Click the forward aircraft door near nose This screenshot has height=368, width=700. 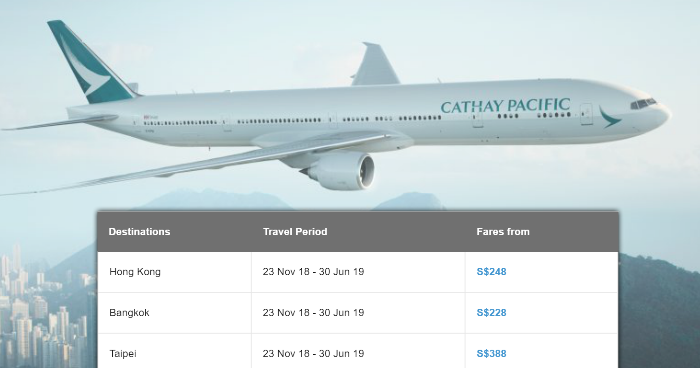[x=586, y=114]
